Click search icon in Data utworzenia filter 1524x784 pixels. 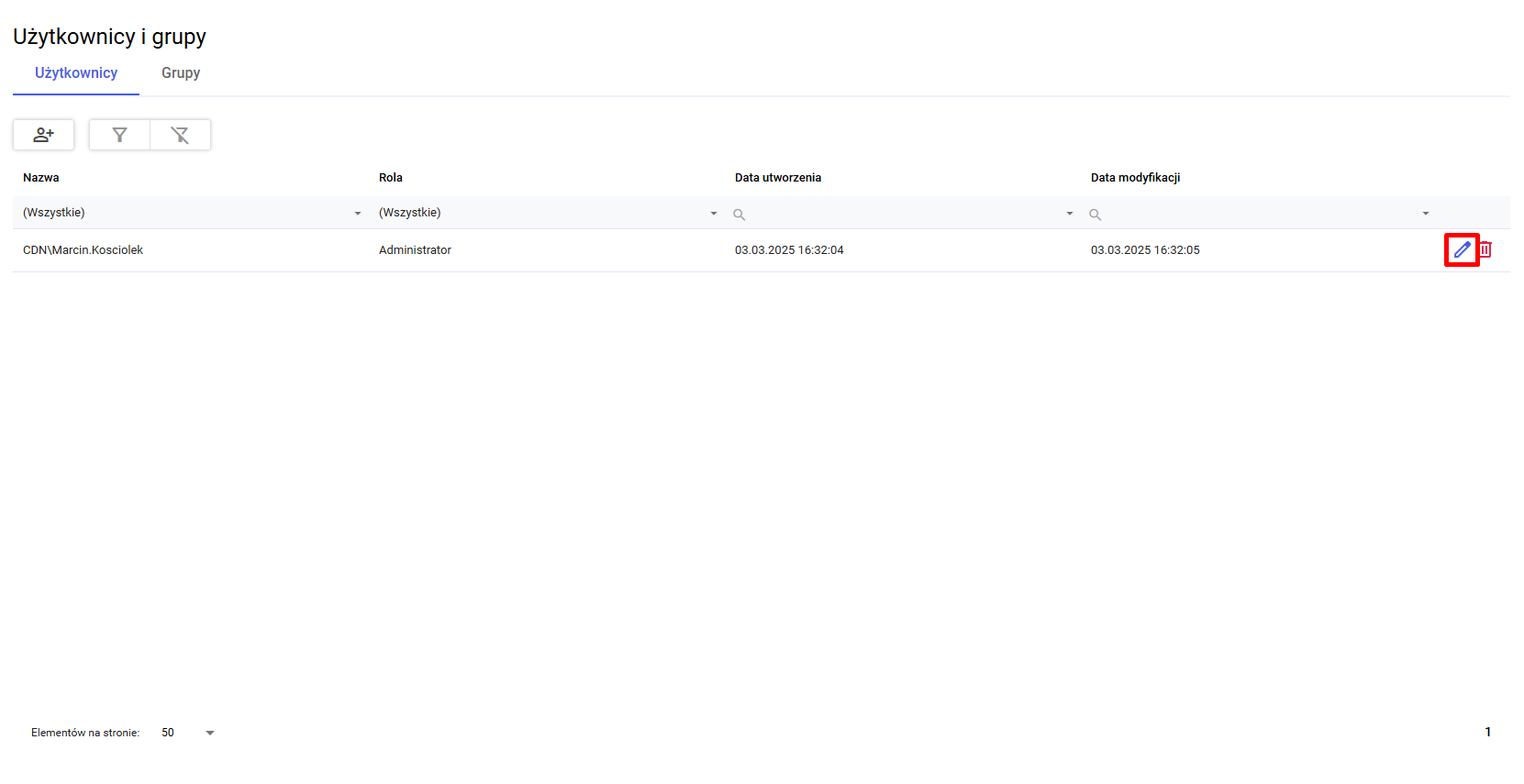point(739,215)
